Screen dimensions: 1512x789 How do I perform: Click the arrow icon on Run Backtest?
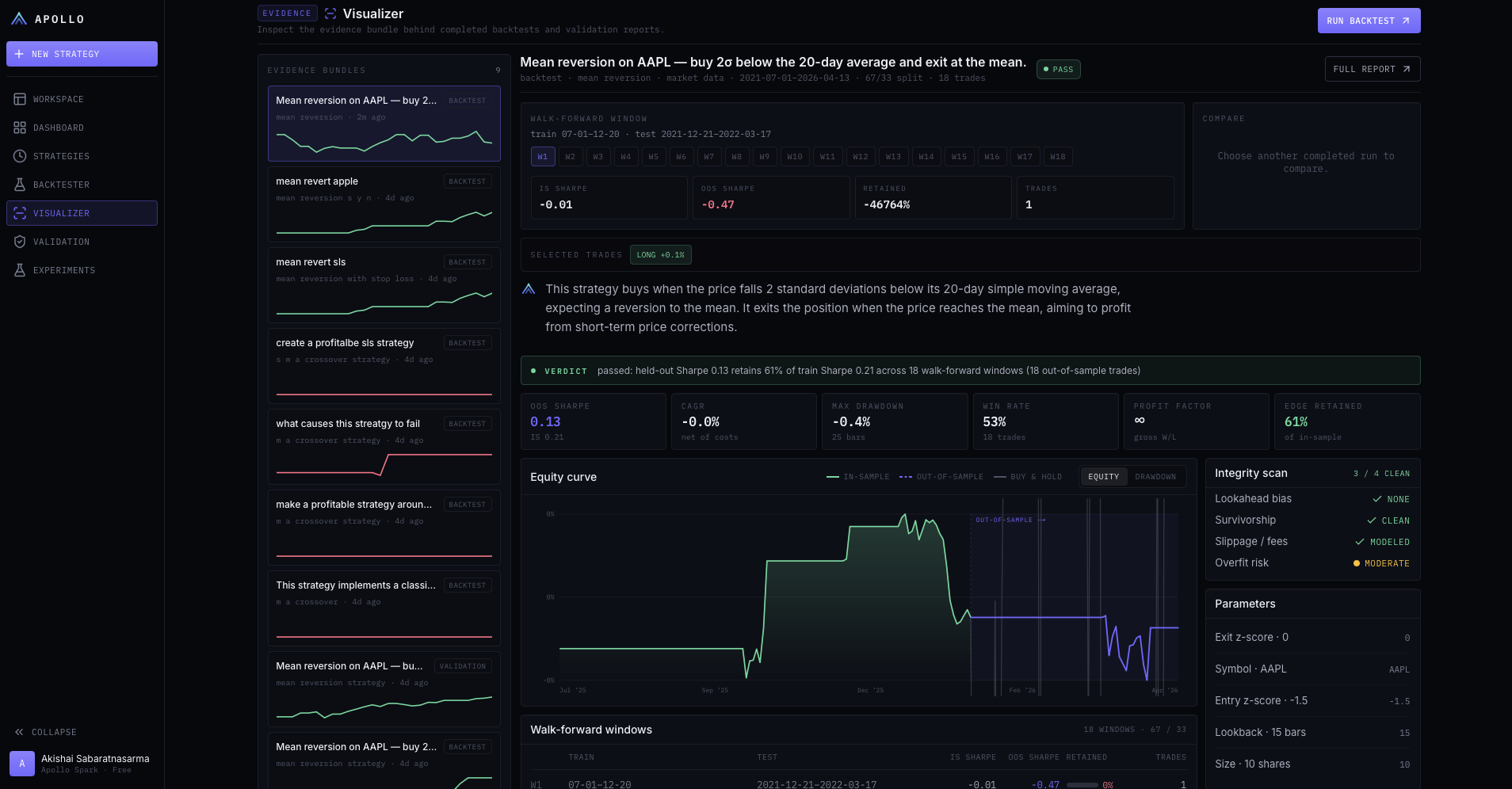click(x=1406, y=21)
